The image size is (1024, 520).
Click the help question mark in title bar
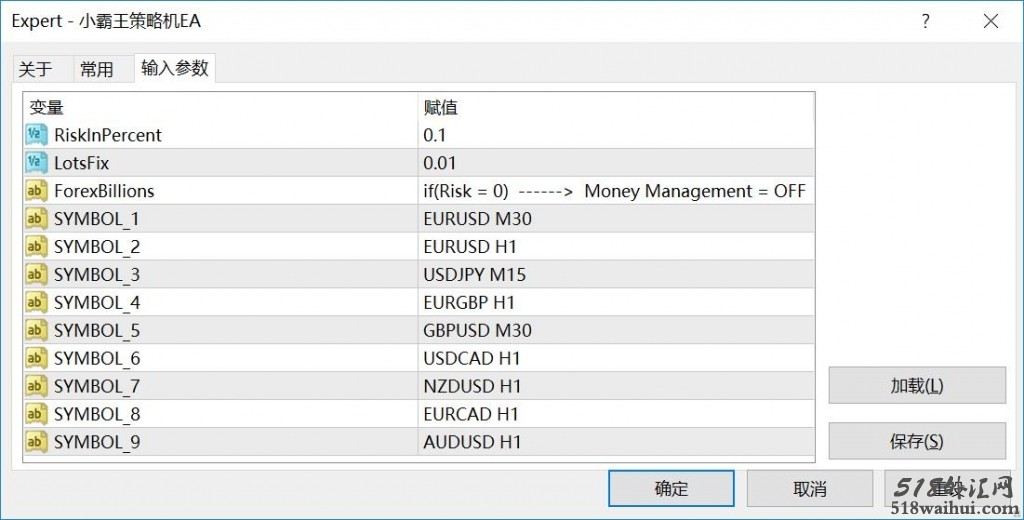tap(926, 21)
